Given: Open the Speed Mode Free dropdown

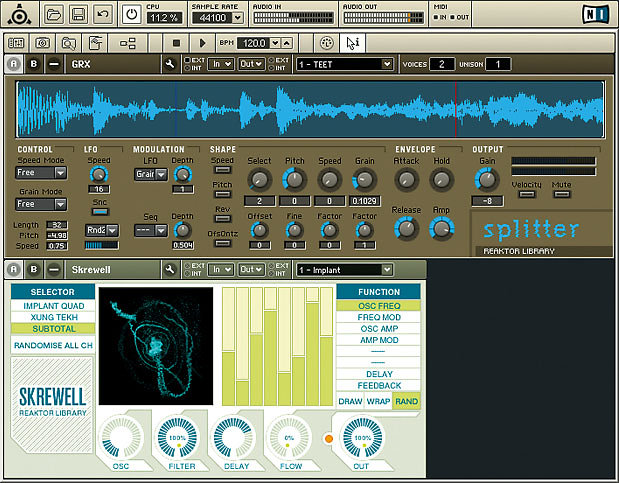Looking at the screenshot, I should pyautogui.click(x=41, y=173).
